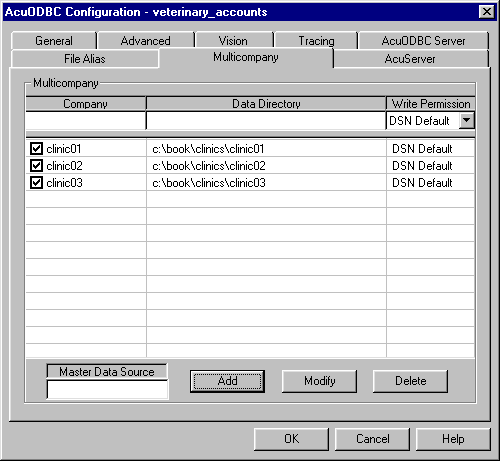500x461 pixels.
Task: Switch to the File Alias tab
Action: click(85, 59)
